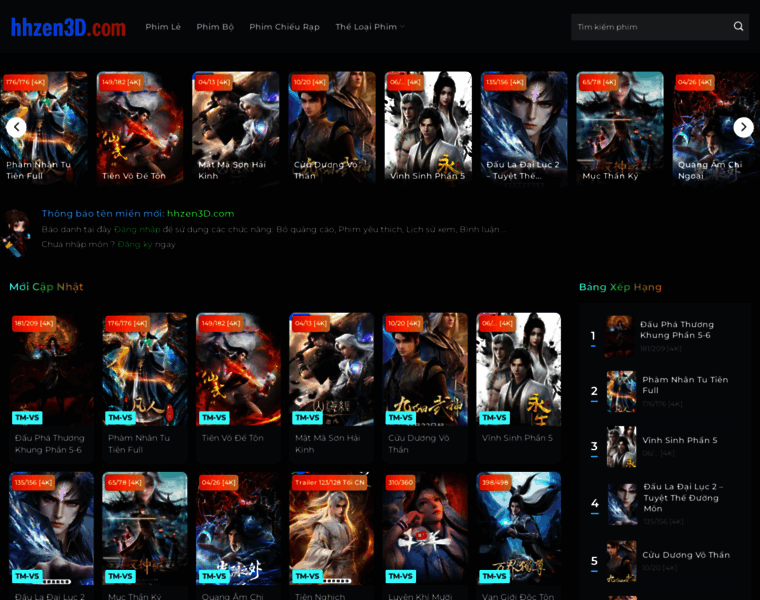Open Phim Lẻ menu
Screen dimensions: 760x600
[163, 27]
